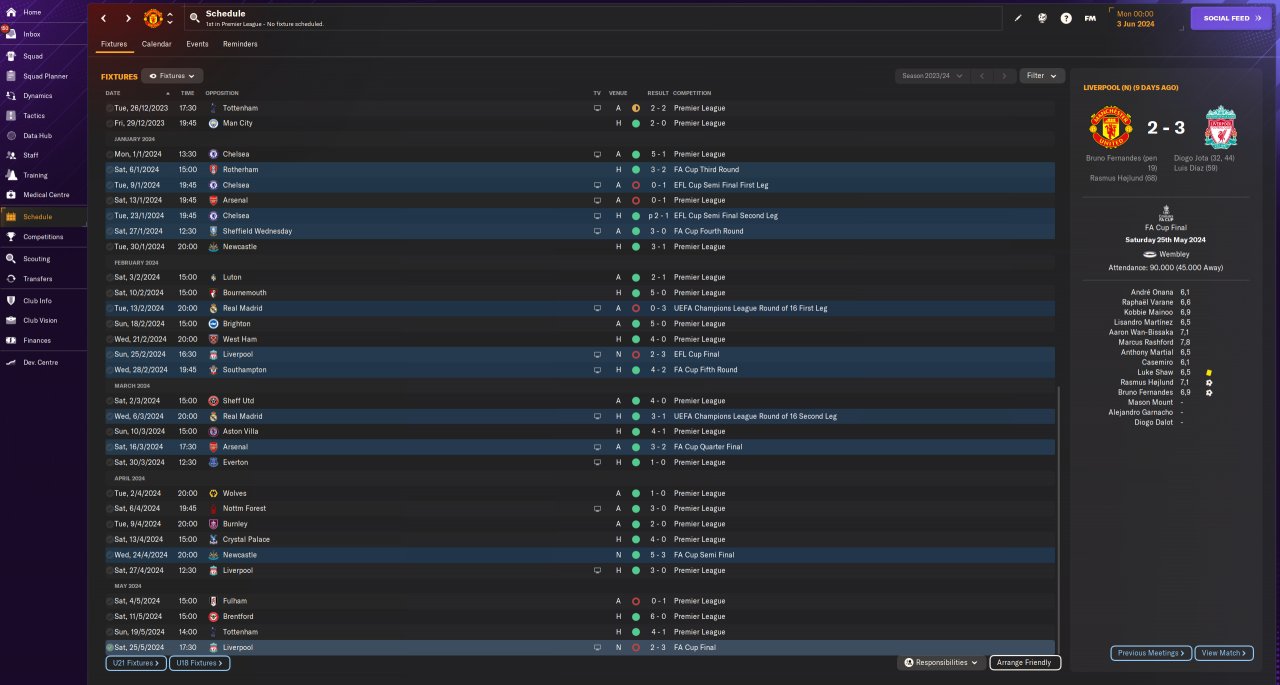Click the U18 Fixtures button

tap(201, 663)
